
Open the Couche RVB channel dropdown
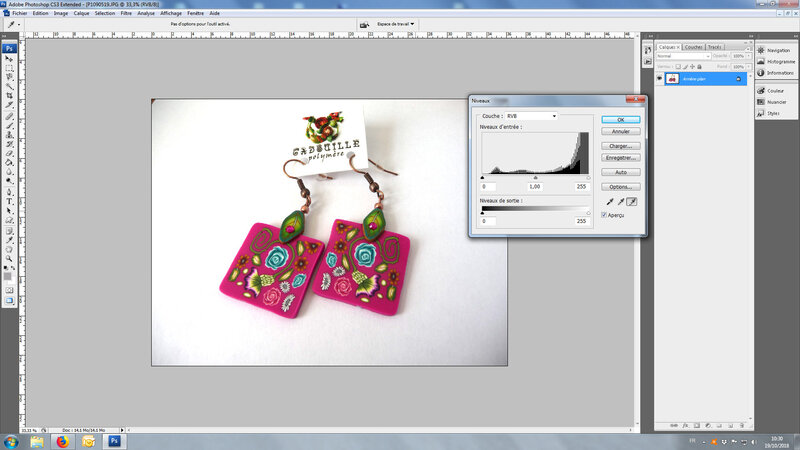531,116
